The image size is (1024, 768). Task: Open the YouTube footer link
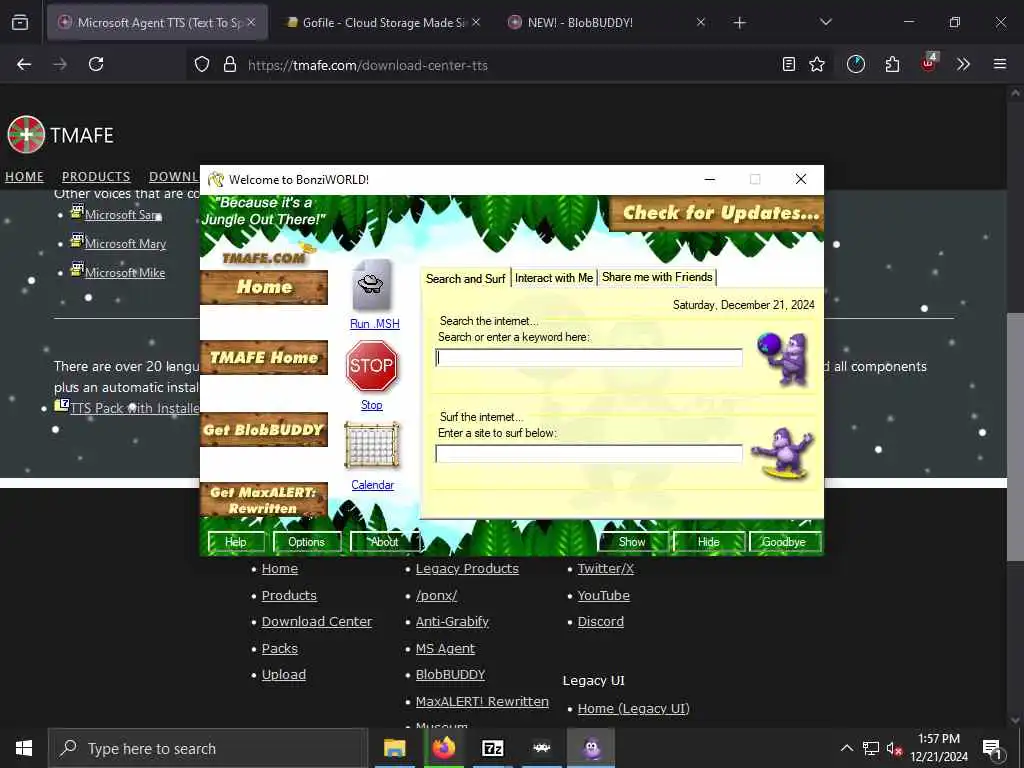(x=603, y=596)
